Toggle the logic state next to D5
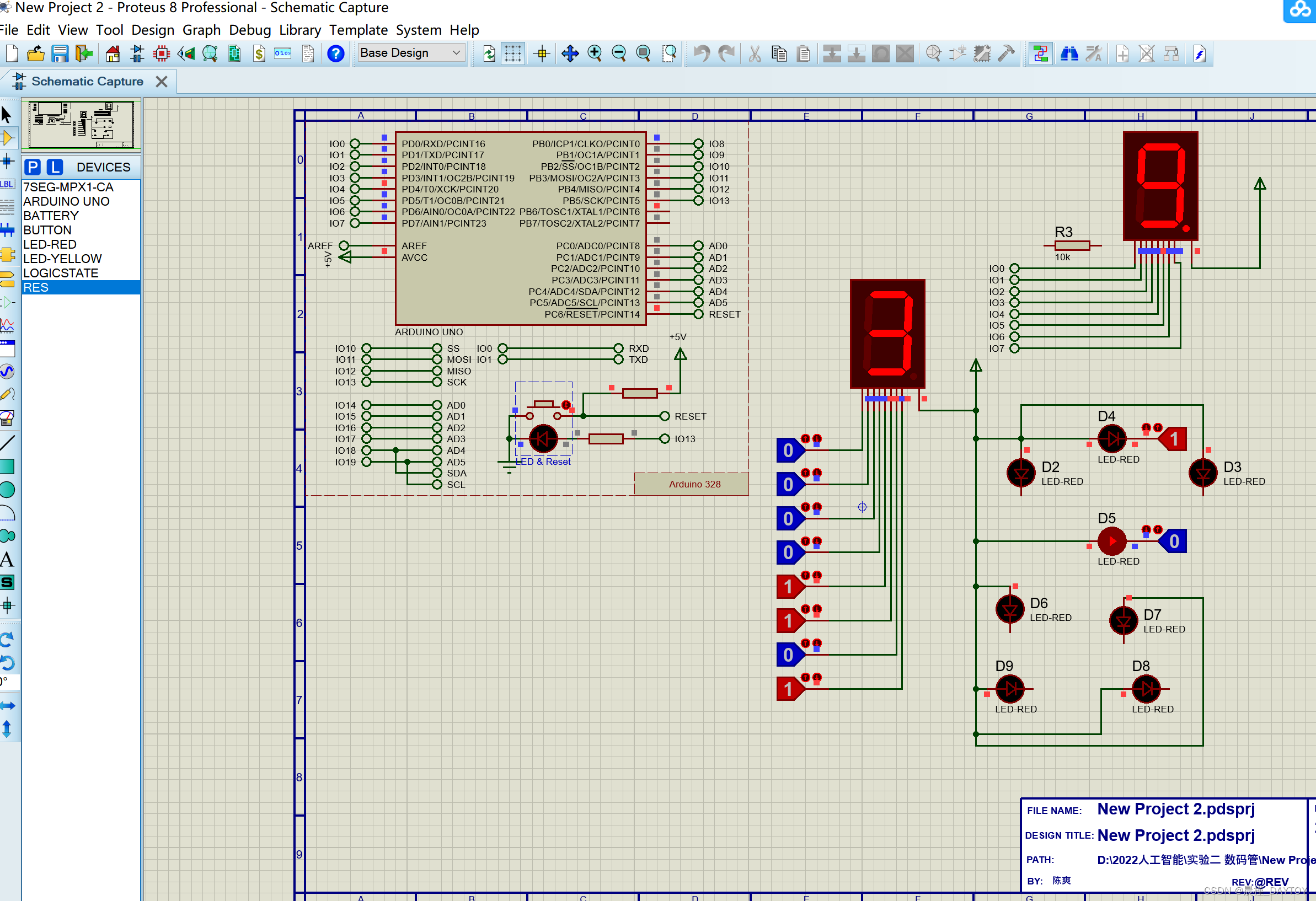This screenshot has height=901, width=1316. pos(1174,541)
